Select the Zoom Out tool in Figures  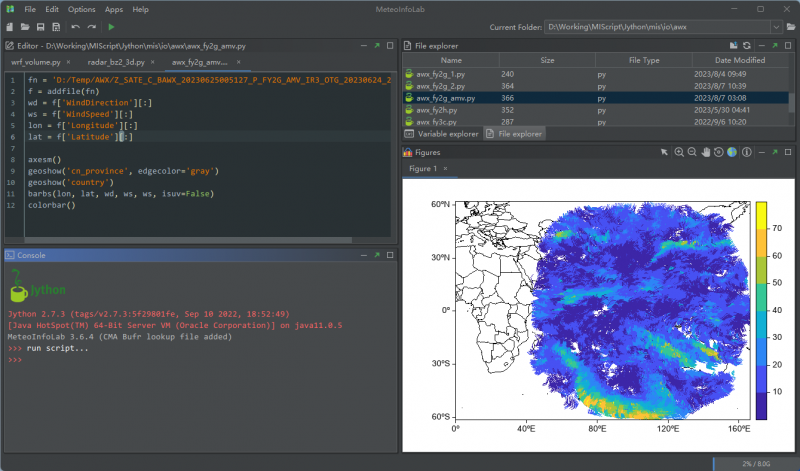692,152
